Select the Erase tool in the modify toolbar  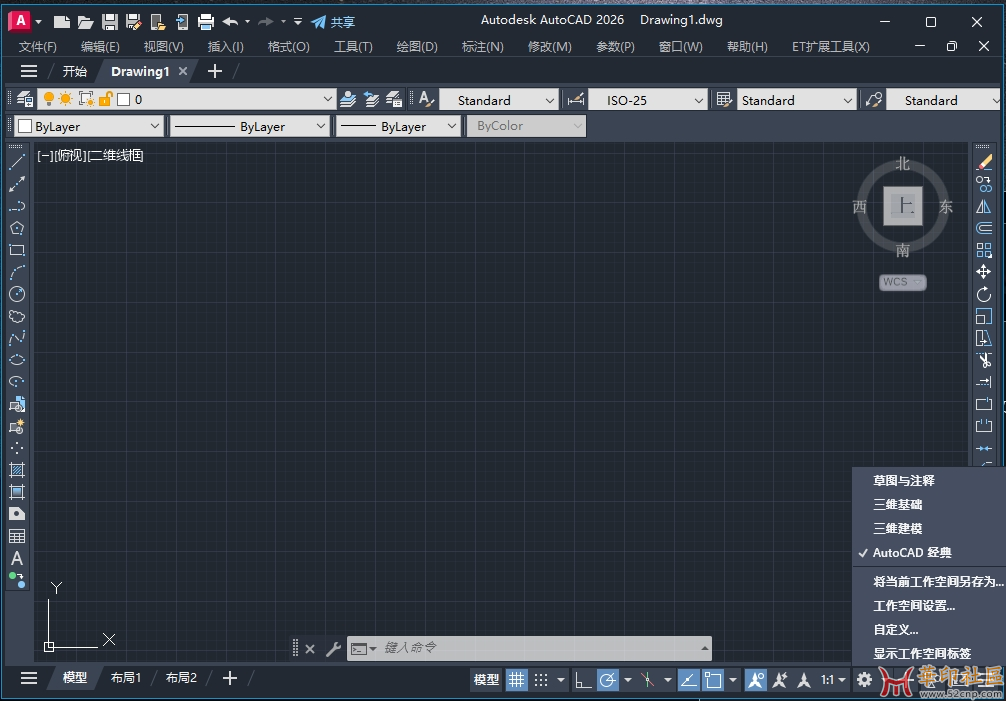984,162
